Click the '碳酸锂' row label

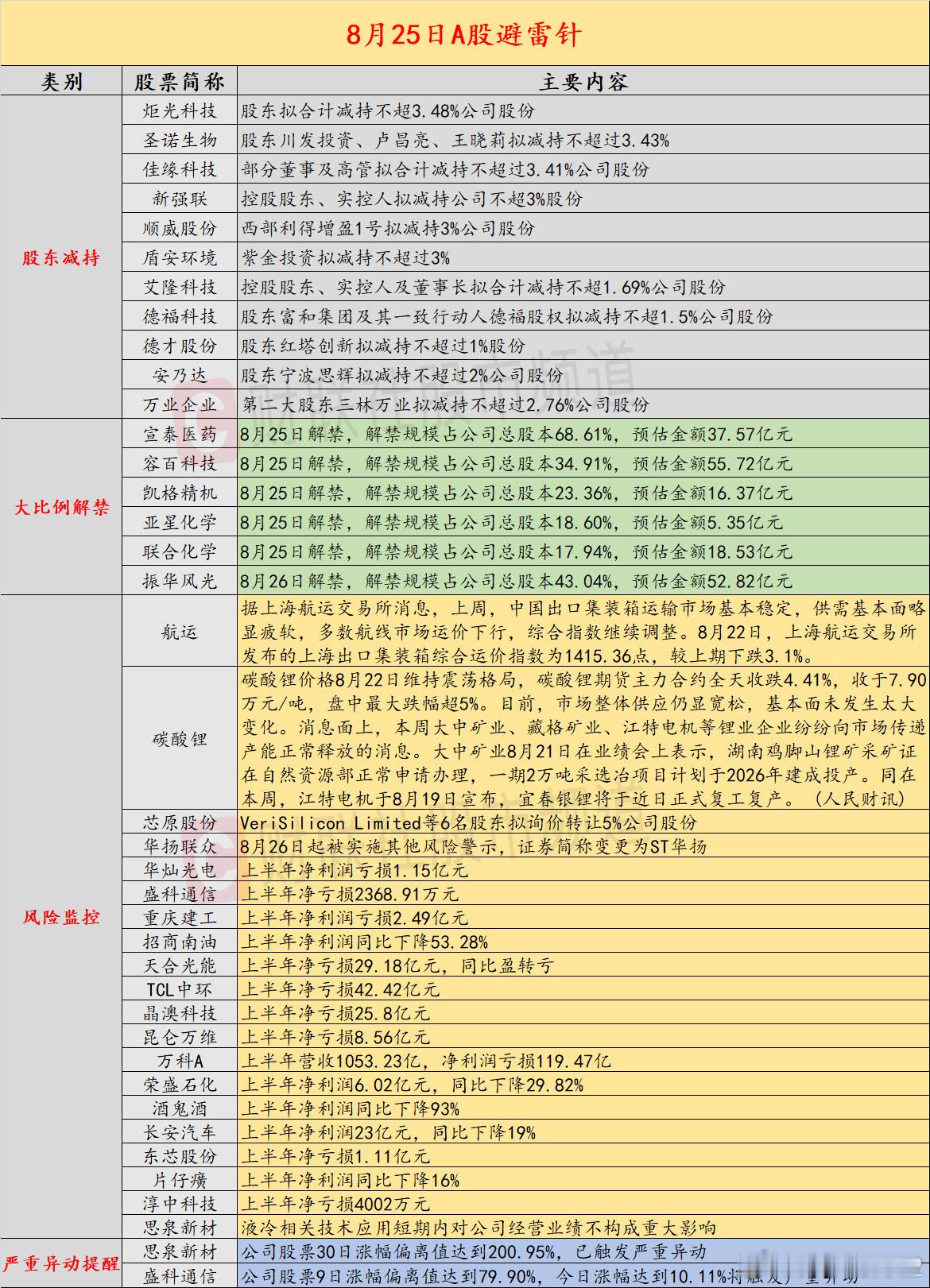(x=180, y=739)
